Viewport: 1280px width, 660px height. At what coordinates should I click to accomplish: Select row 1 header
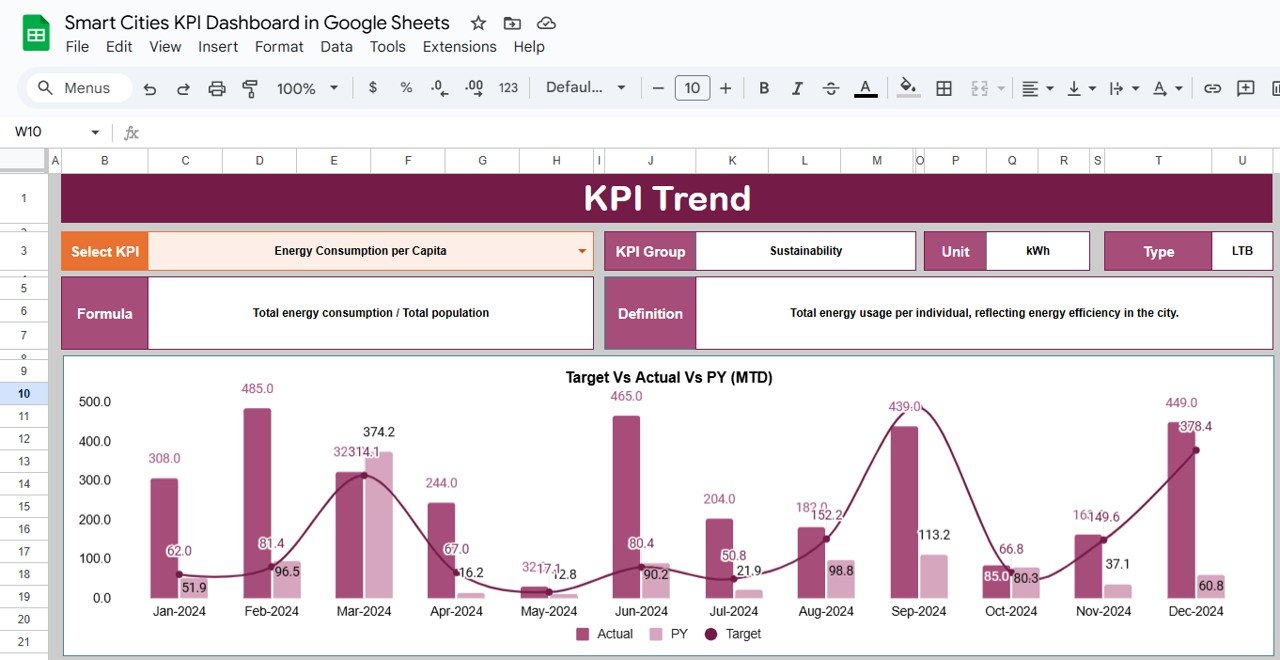point(24,198)
